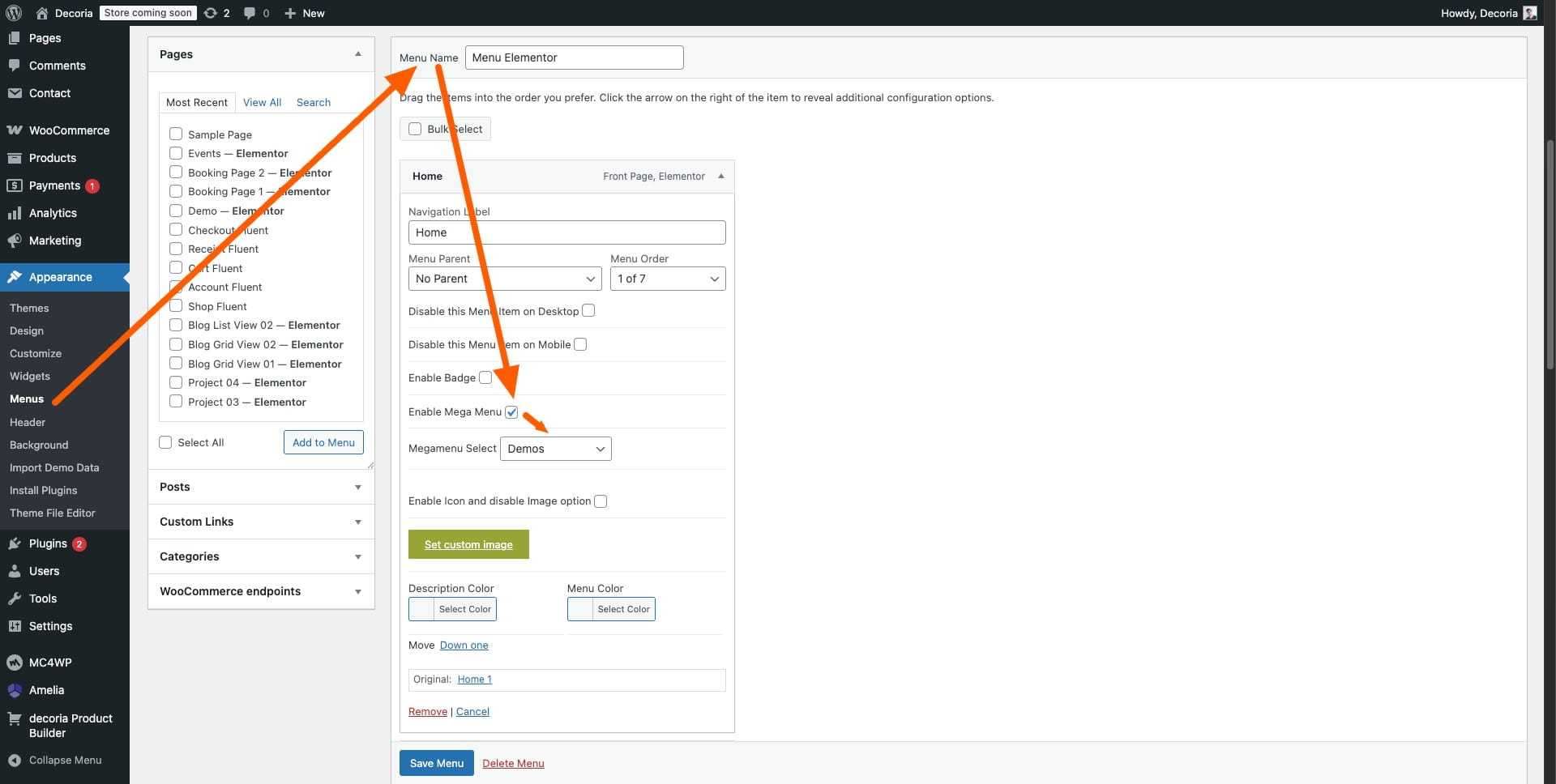Click the MC4WP icon in sidebar
This screenshot has width=1556, height=784.
point(15,663)
